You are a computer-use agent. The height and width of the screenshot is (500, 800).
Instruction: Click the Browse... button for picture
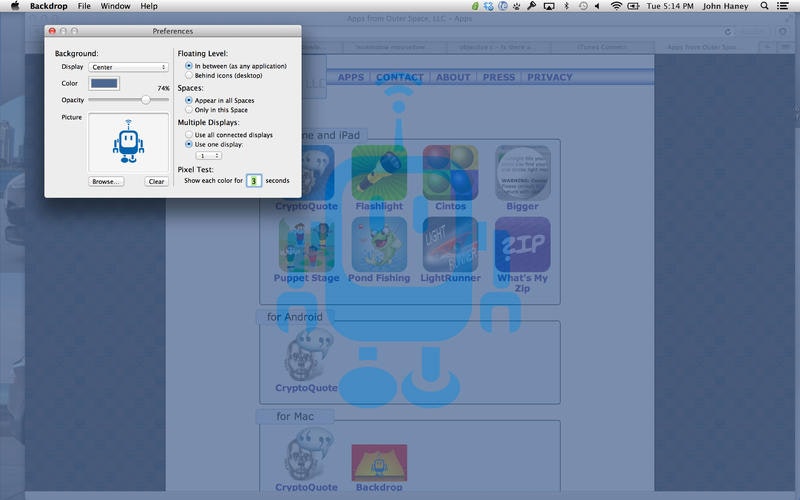point(106,182)
